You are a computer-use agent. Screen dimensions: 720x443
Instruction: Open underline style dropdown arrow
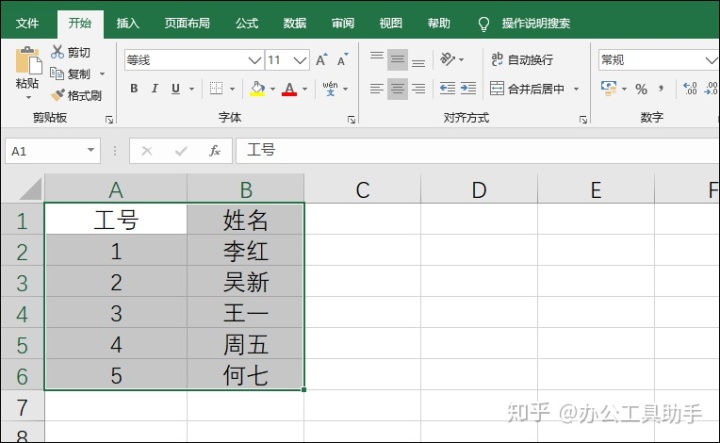[x=191, y=89]
